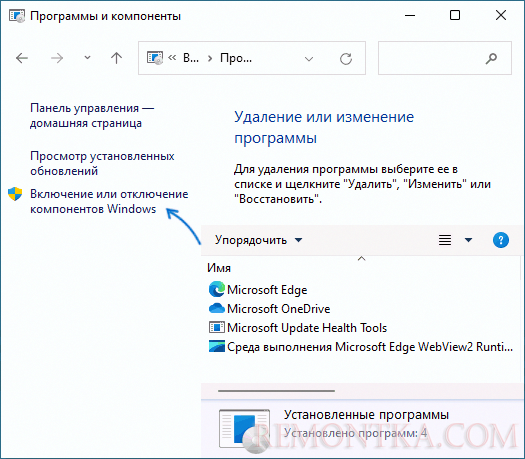Go forward with the right arrow
The height and width of the screenshot is (459, 525).
pos(57,58)
